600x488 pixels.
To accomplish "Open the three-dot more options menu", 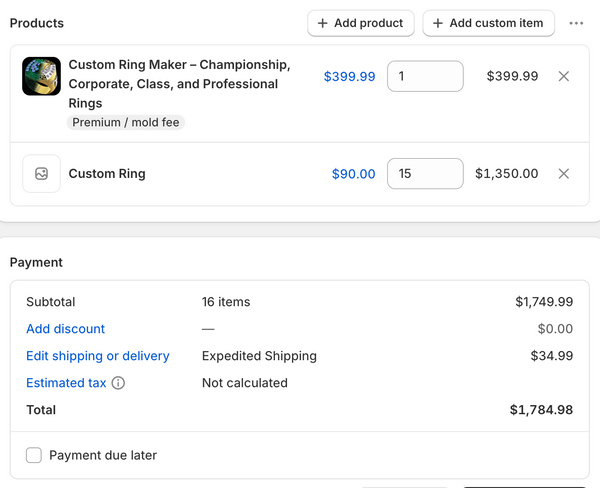I will point(576,23).
